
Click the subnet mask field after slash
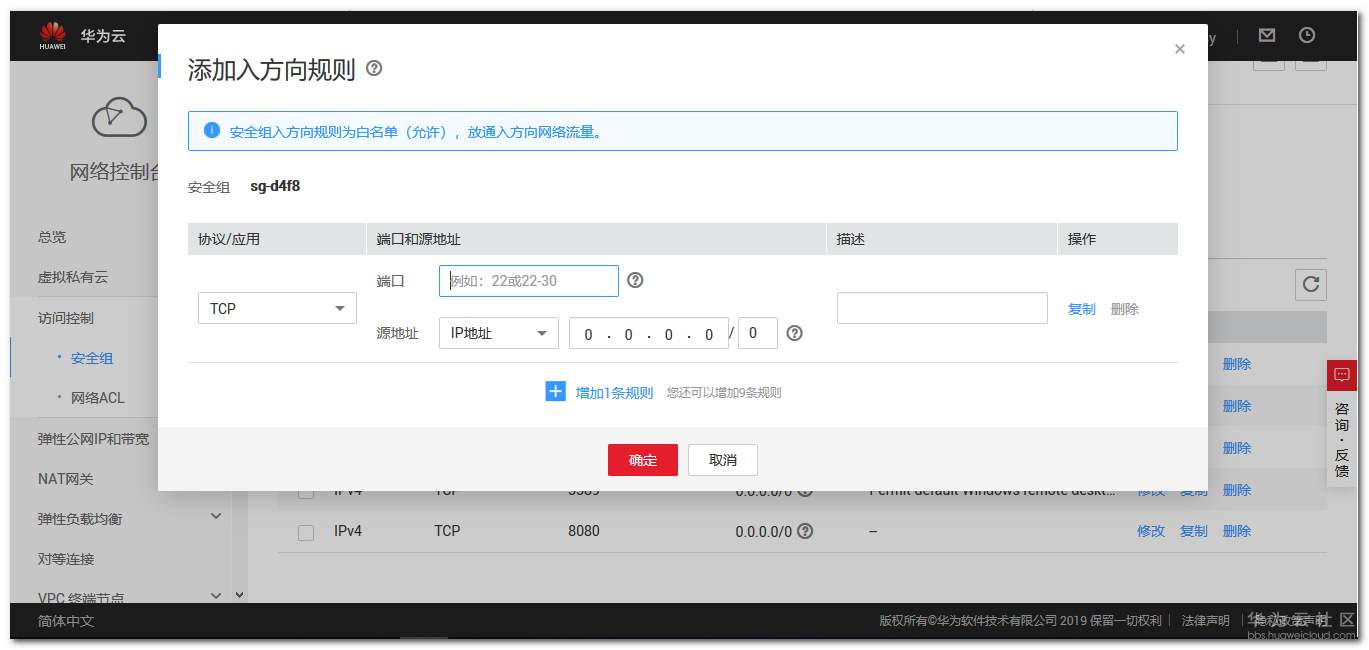pos(758,333)
